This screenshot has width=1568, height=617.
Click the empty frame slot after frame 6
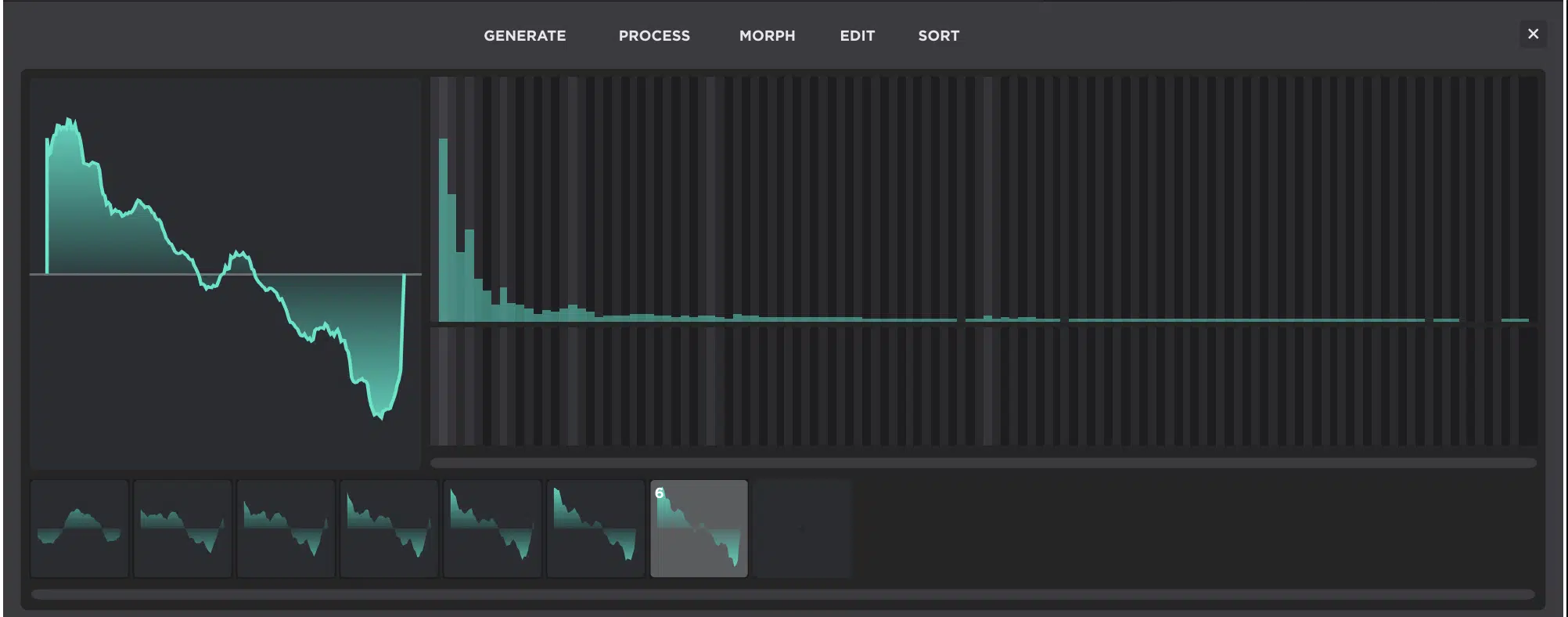[803, 529]
